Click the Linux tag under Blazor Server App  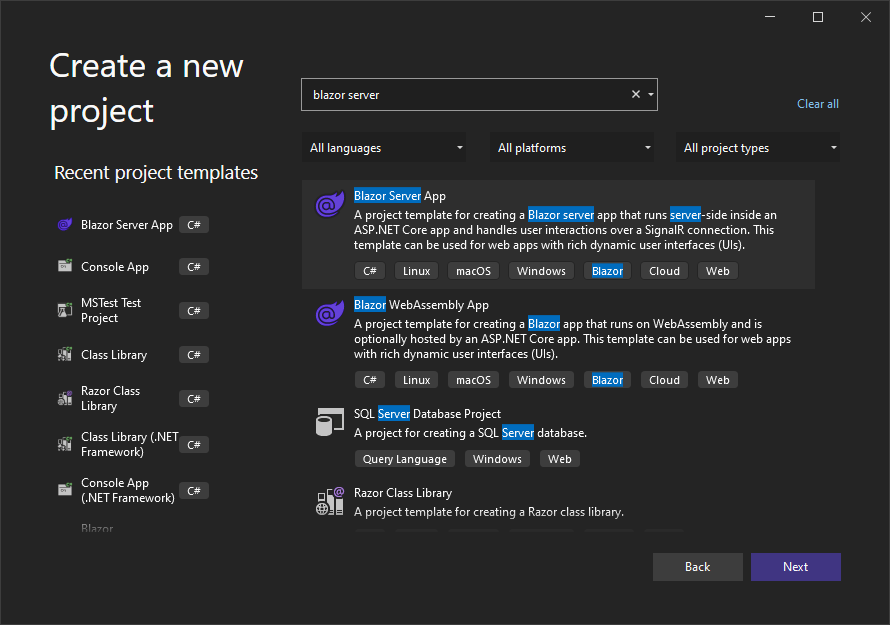pyautogui.click(x=417, y=271)
